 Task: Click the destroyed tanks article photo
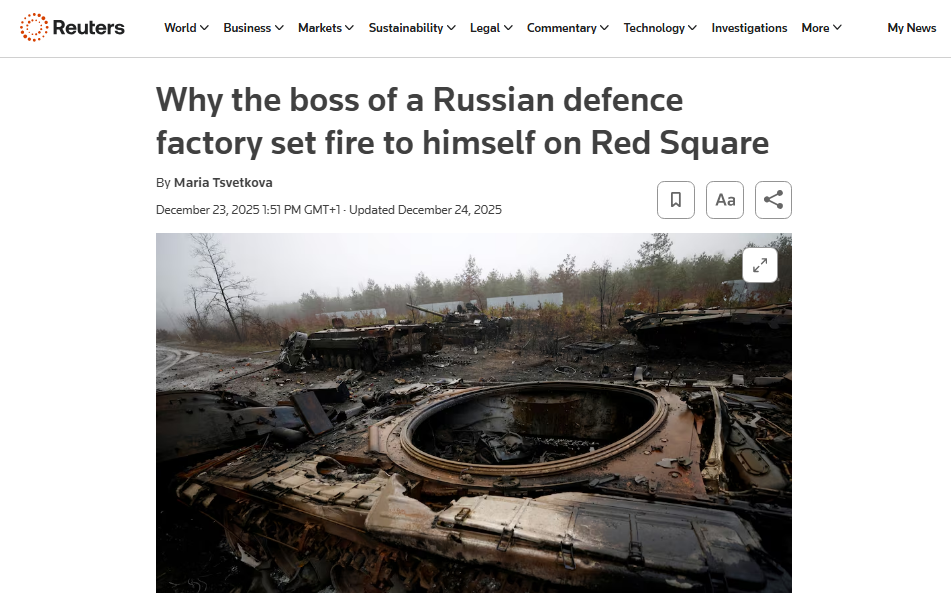tap(474, 413)
